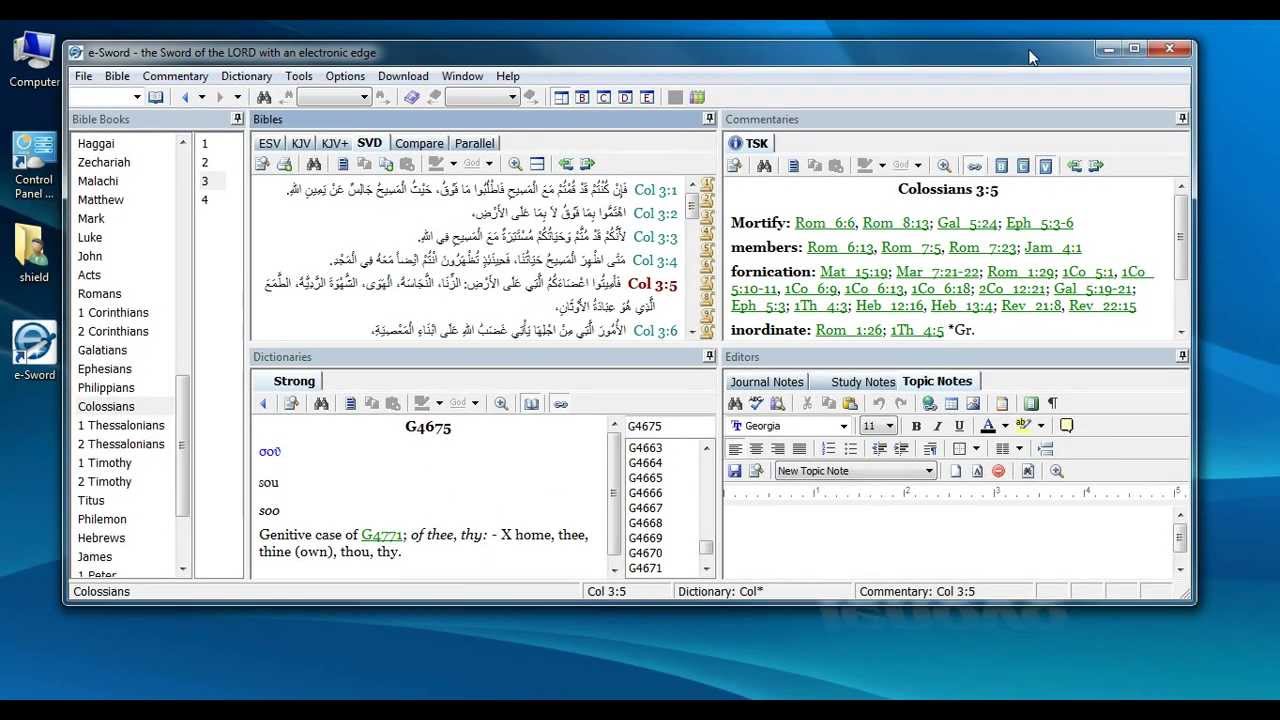
Task: Click the Bibles panel zoom magnifier icon
Action: (515, 164)
